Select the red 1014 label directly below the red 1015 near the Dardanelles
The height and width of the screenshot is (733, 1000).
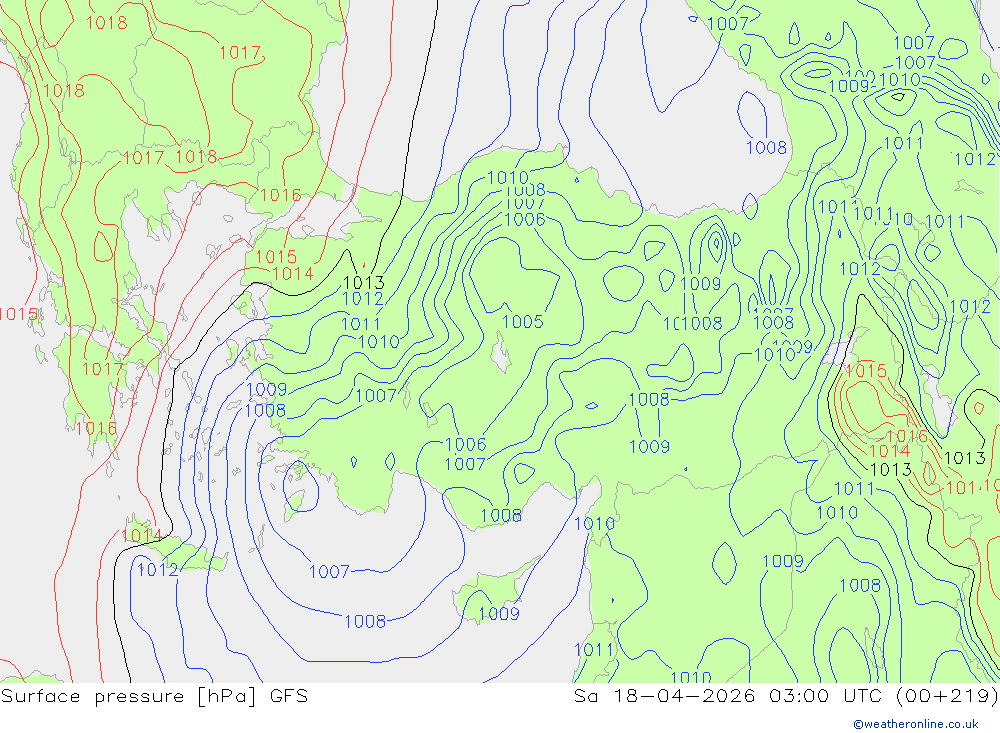point(293,274)
